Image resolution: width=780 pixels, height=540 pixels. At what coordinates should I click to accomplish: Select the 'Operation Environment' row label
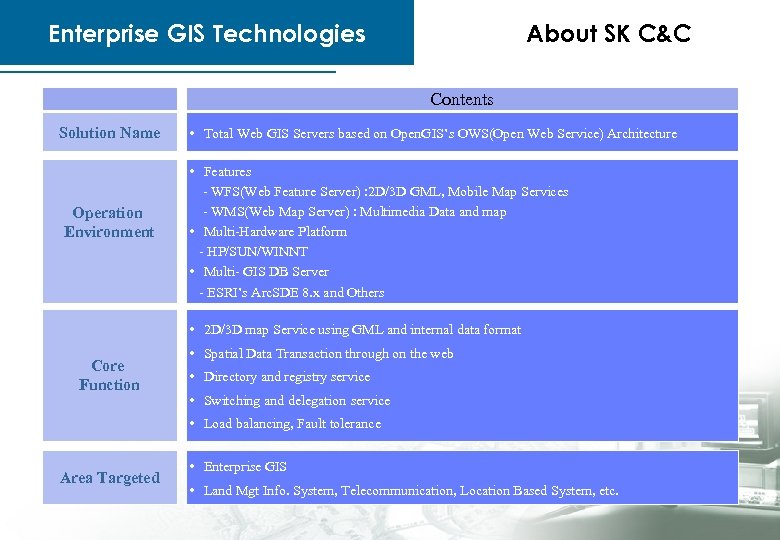pos(110,231)
